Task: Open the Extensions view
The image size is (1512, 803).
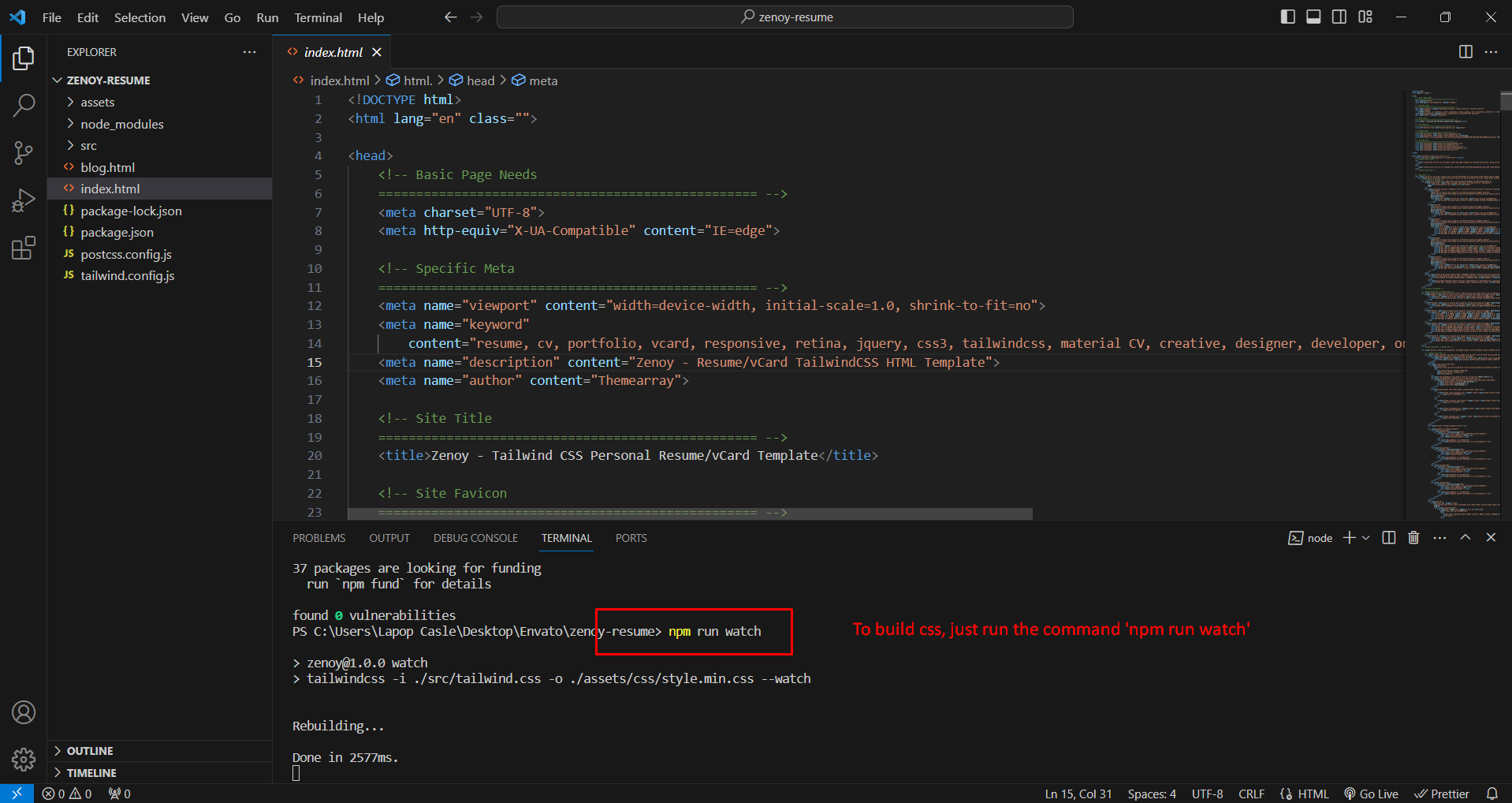Action: tap(24, 248)
